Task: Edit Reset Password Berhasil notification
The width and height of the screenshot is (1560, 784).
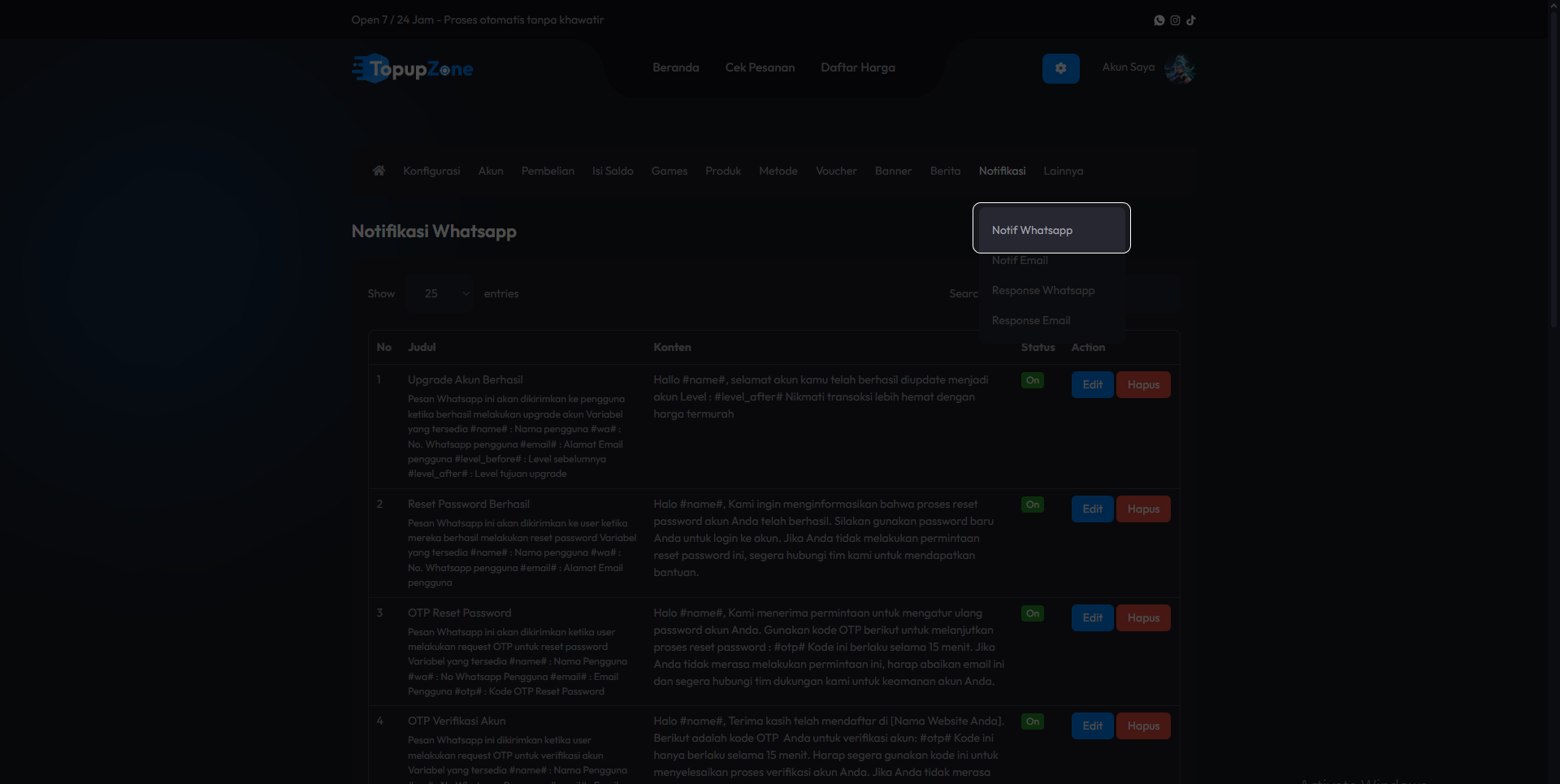Action: (1092, 509)
